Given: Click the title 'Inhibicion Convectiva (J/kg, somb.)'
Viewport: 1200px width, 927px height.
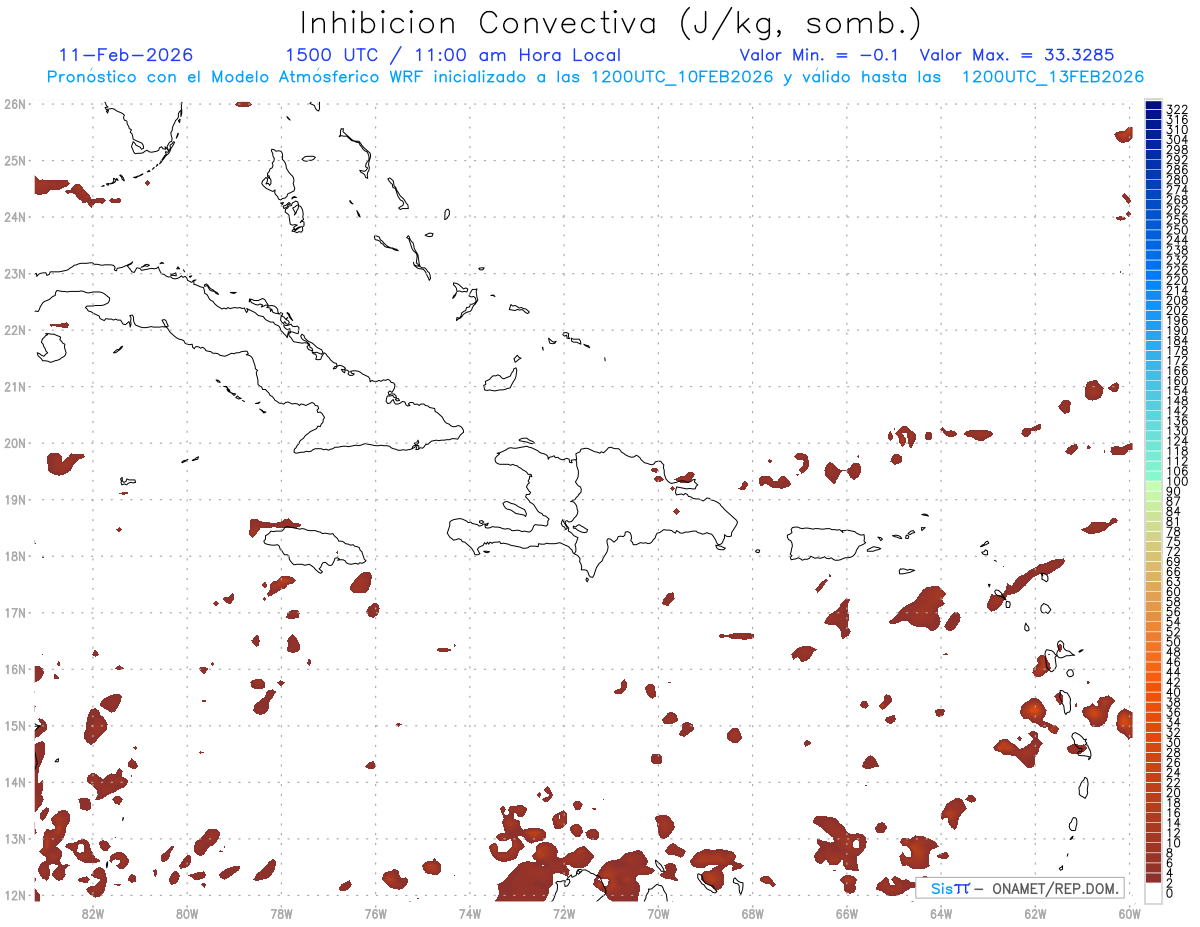Looking at the screenshot, I should (610, 22).
